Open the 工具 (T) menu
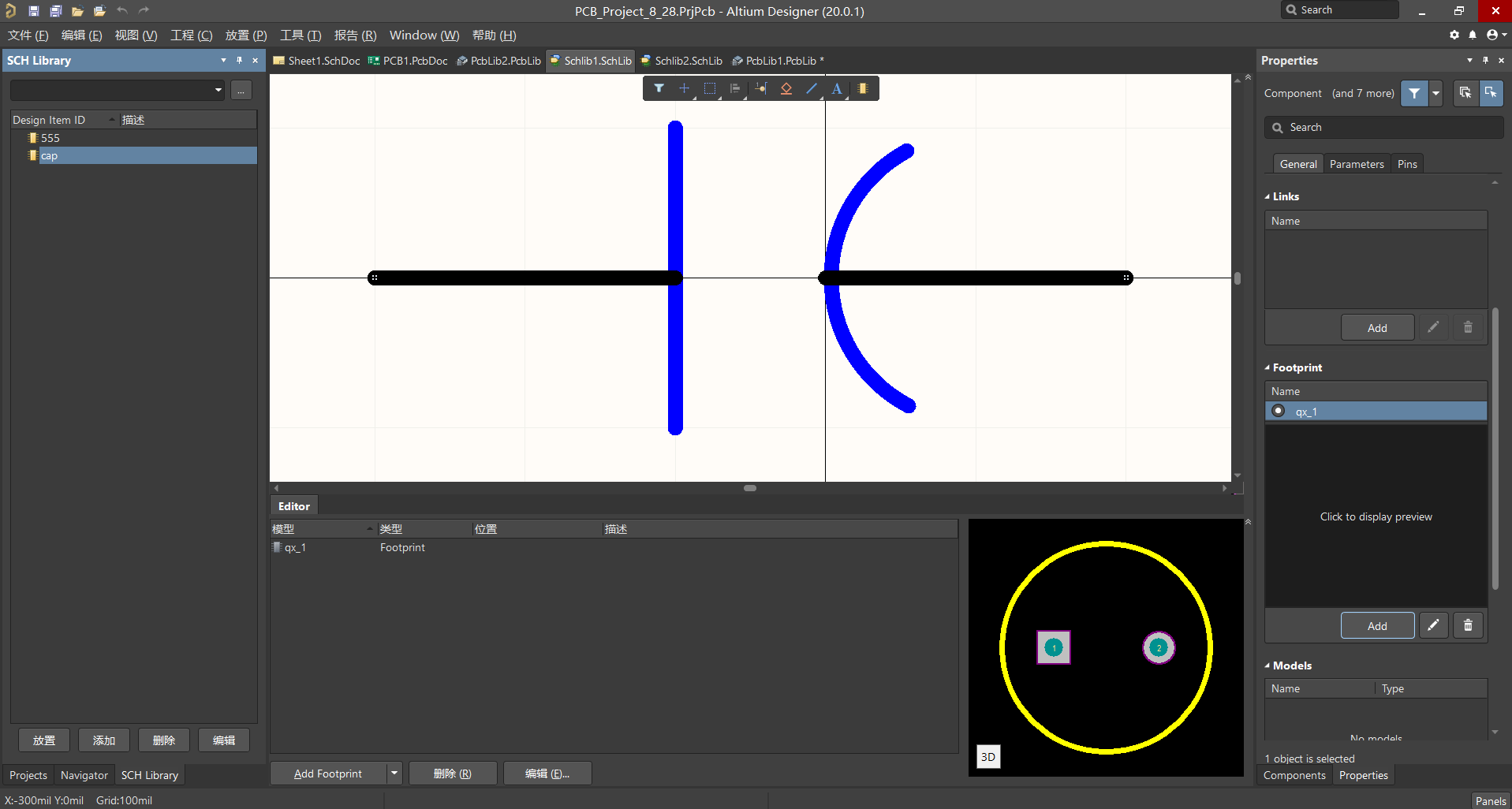Viewport: 1512px width, 809px height. 301,35
